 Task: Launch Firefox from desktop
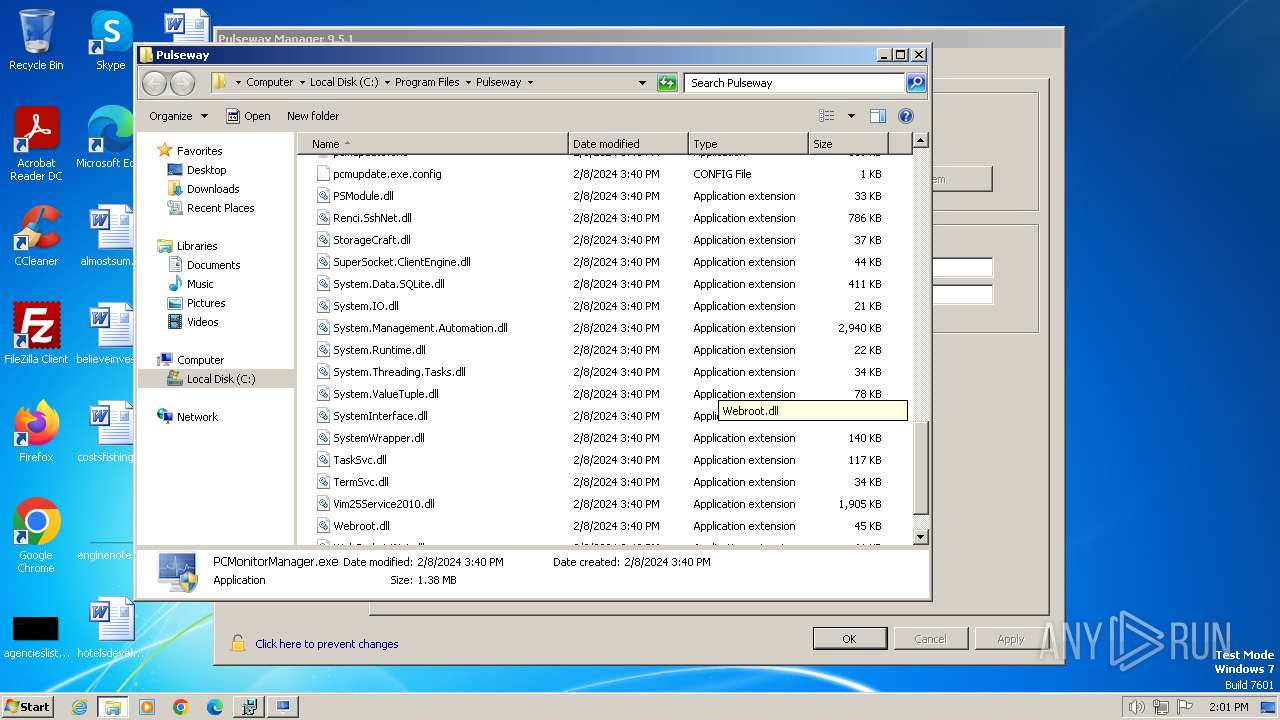[36, 432]
